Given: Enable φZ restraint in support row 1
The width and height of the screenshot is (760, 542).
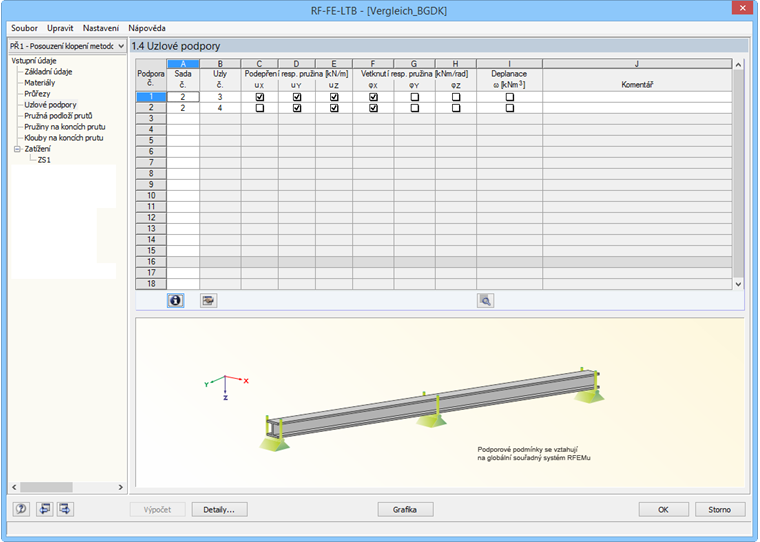Looking at the screenshot, I should [456, 97].
